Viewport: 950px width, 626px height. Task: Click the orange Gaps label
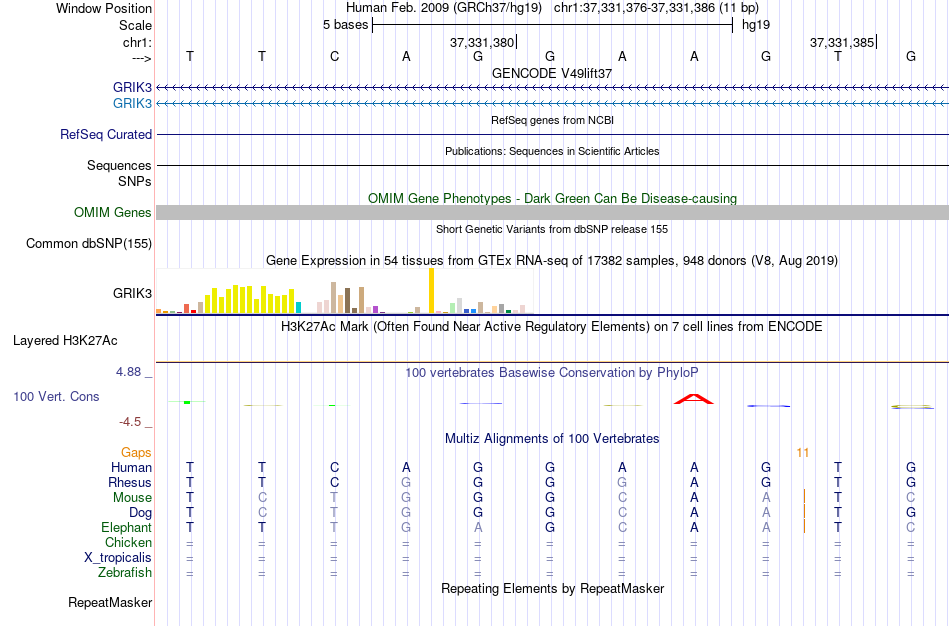tap(136, 453)
